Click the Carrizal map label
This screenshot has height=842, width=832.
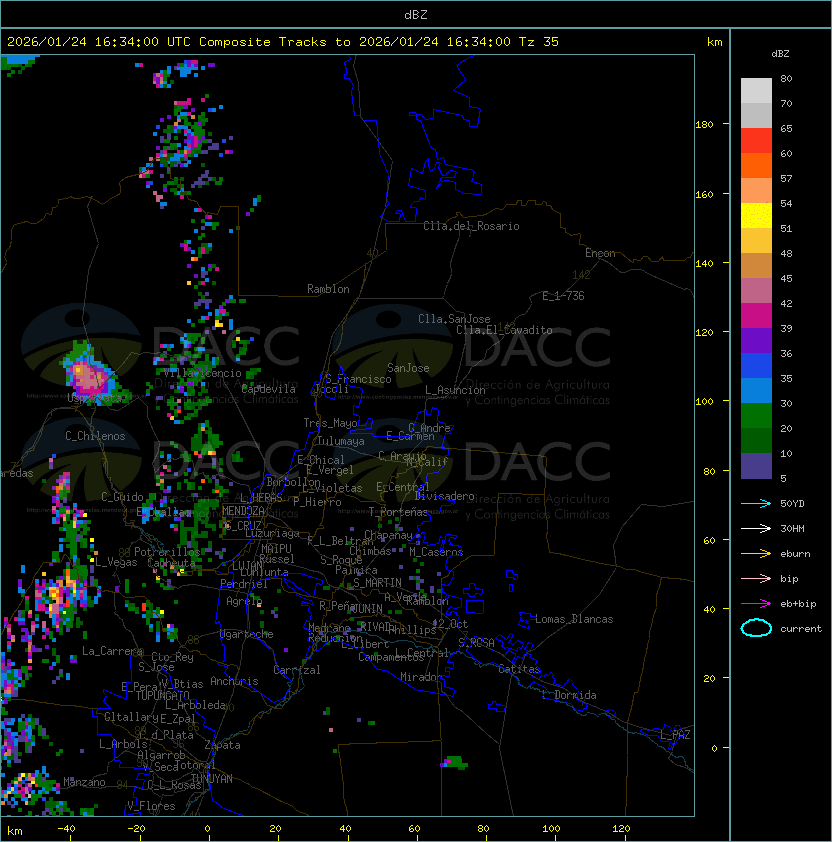(297, 670)
